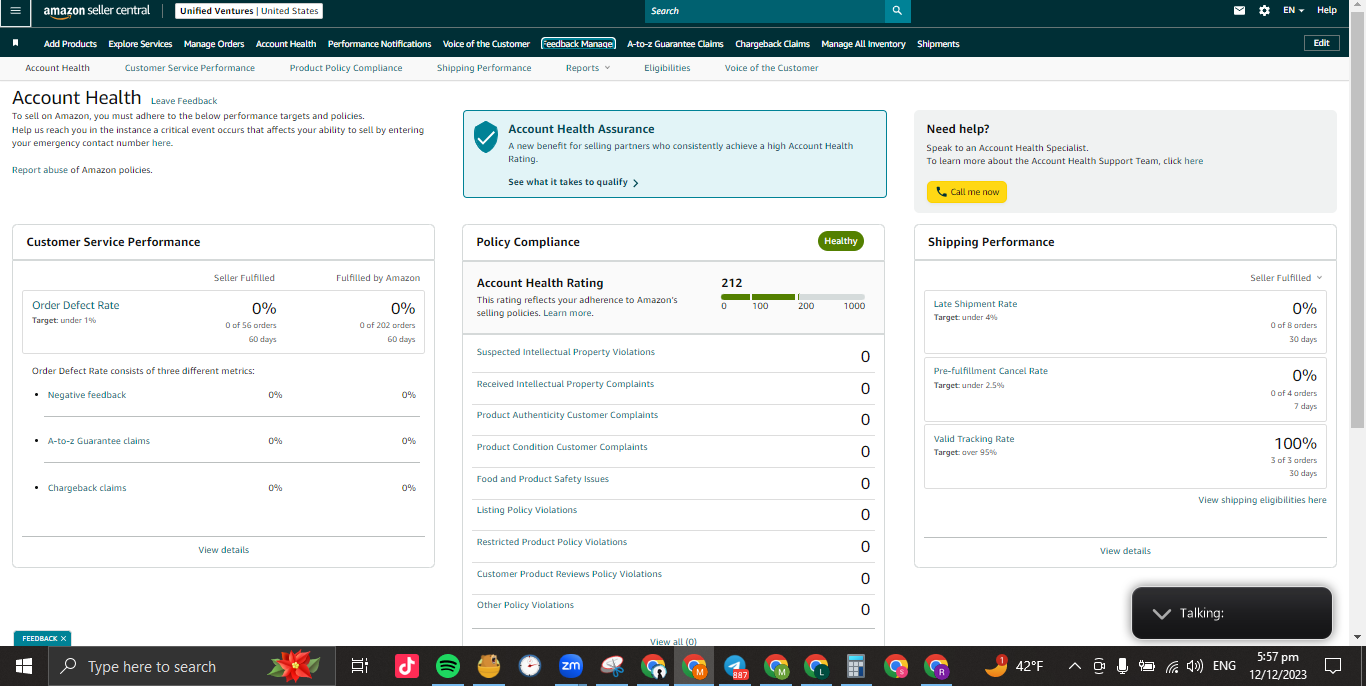1366x686 pixels.
Task: Click the Wi-Fi network tray icon
Action: [1171, 666]
